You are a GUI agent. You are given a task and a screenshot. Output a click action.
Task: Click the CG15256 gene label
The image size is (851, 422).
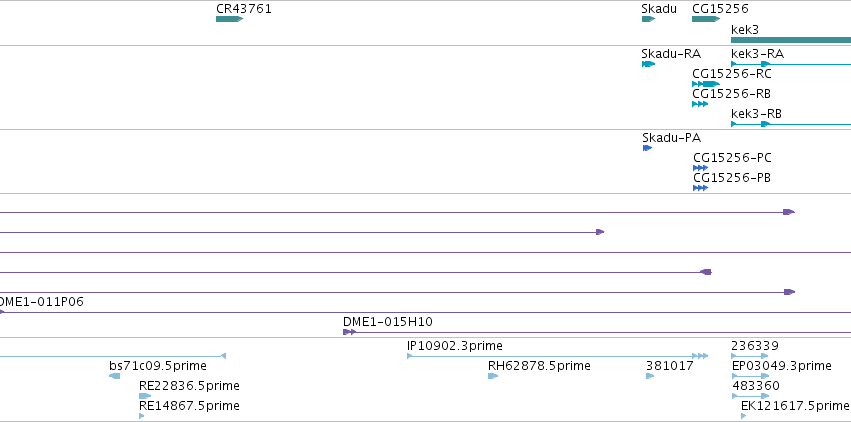[x=720, y=9]
